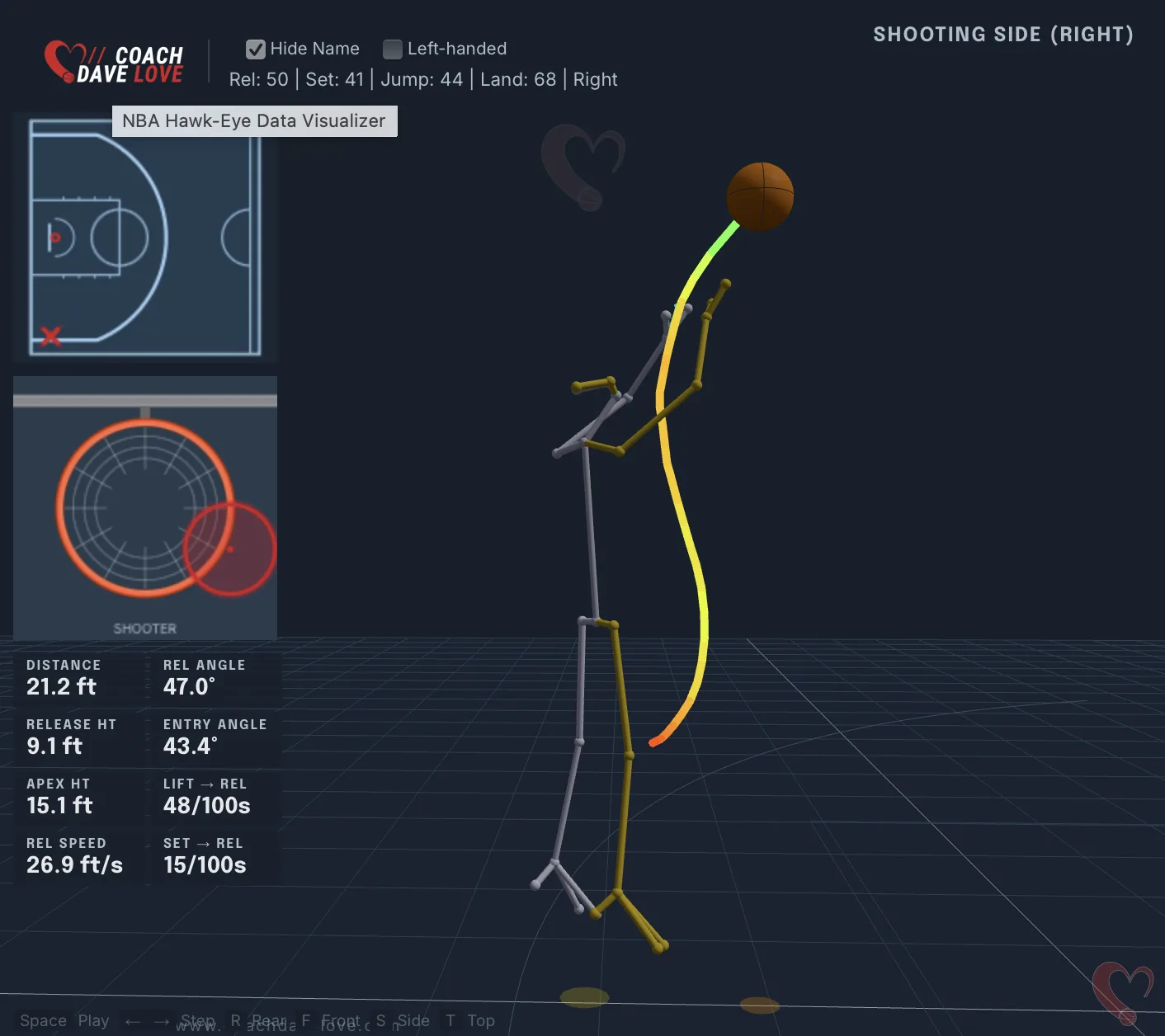The image size is (1165, 1036).
Task: Click the Release Ht value '9.1 ft'
Action: (x=54, y=746)
